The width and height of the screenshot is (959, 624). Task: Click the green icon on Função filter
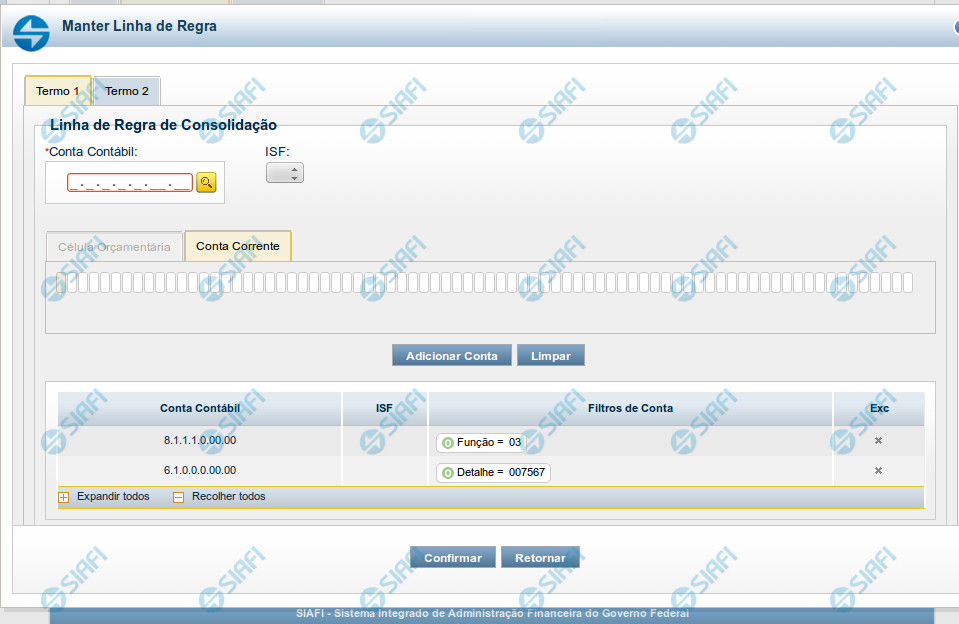pyautogui.click(x=447, y=442)
